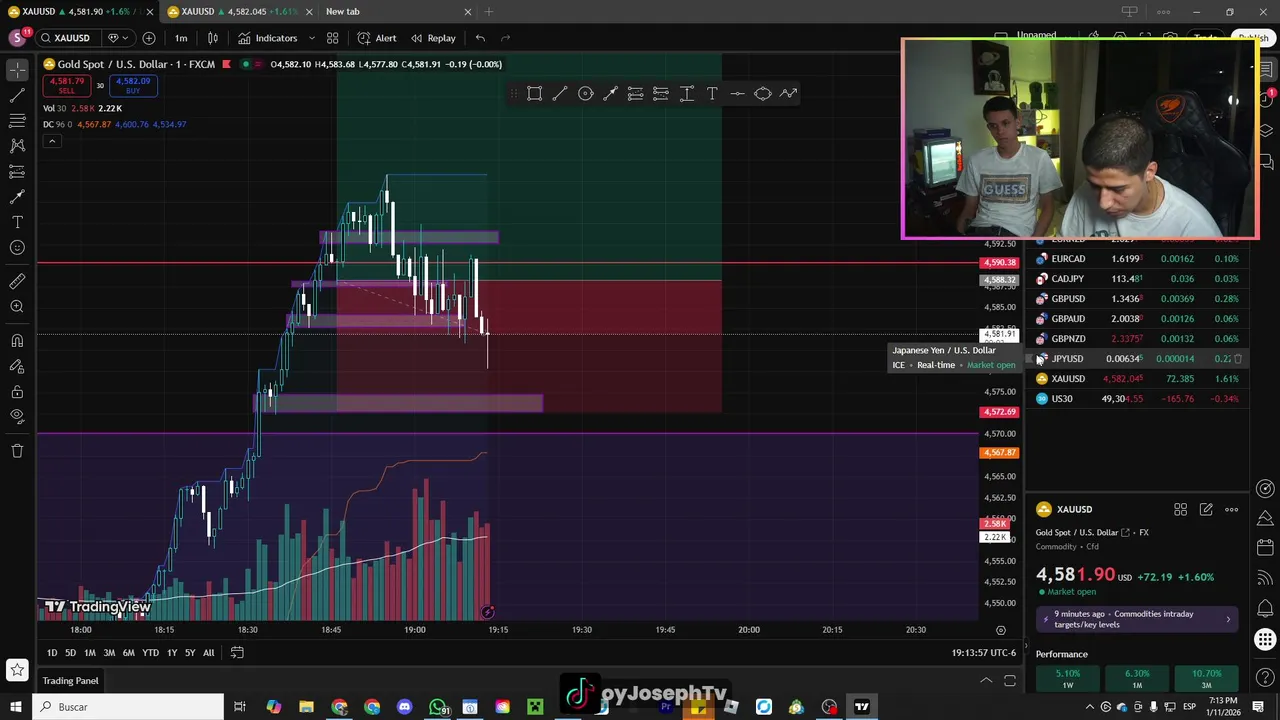Pick the circle tool in floating toolbar

coord(586,94)
